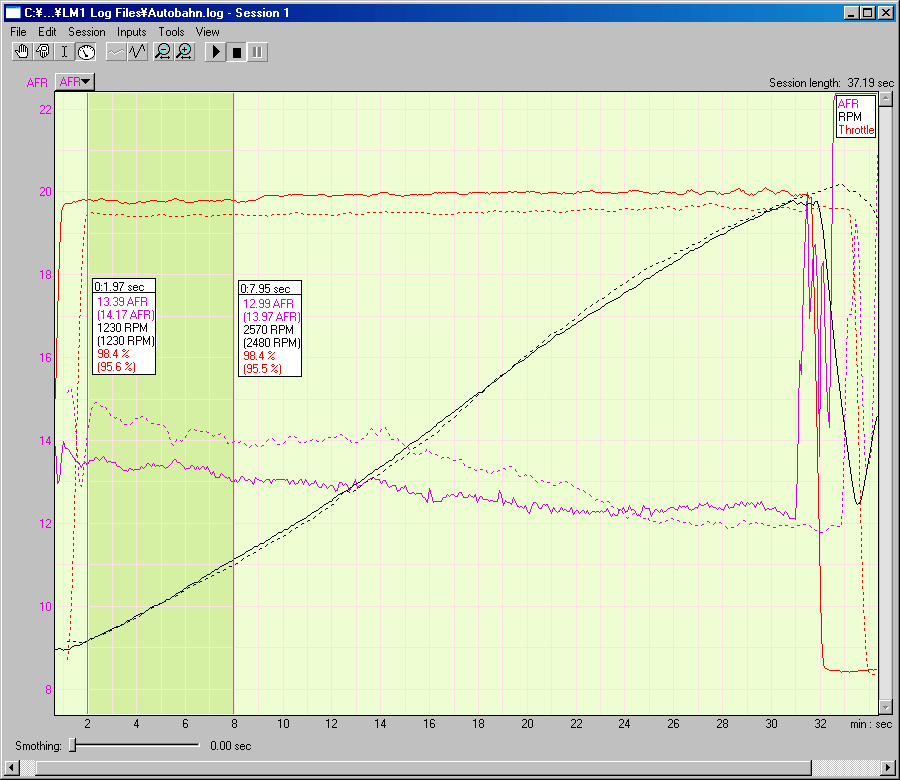Image resolution: width=900 pixels, height=780 pixels.
Task: Open the Session menu
Action: click(87, 32)
